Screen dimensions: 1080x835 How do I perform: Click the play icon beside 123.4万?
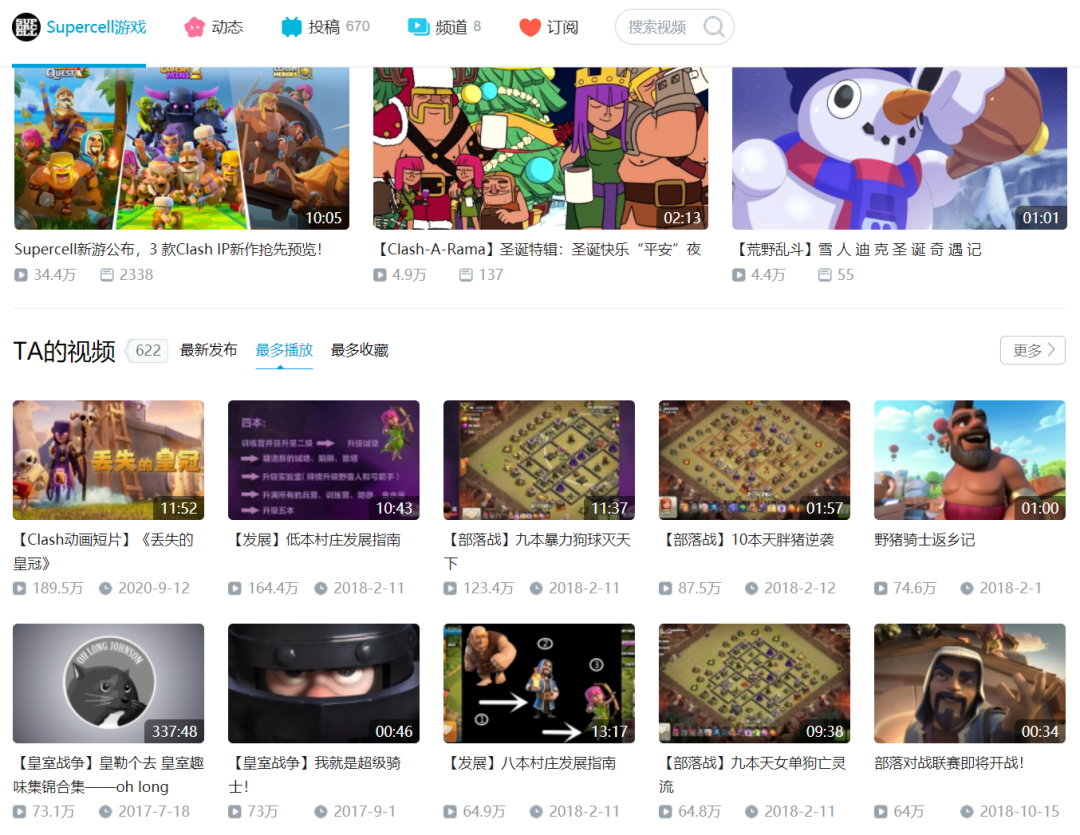450,588
